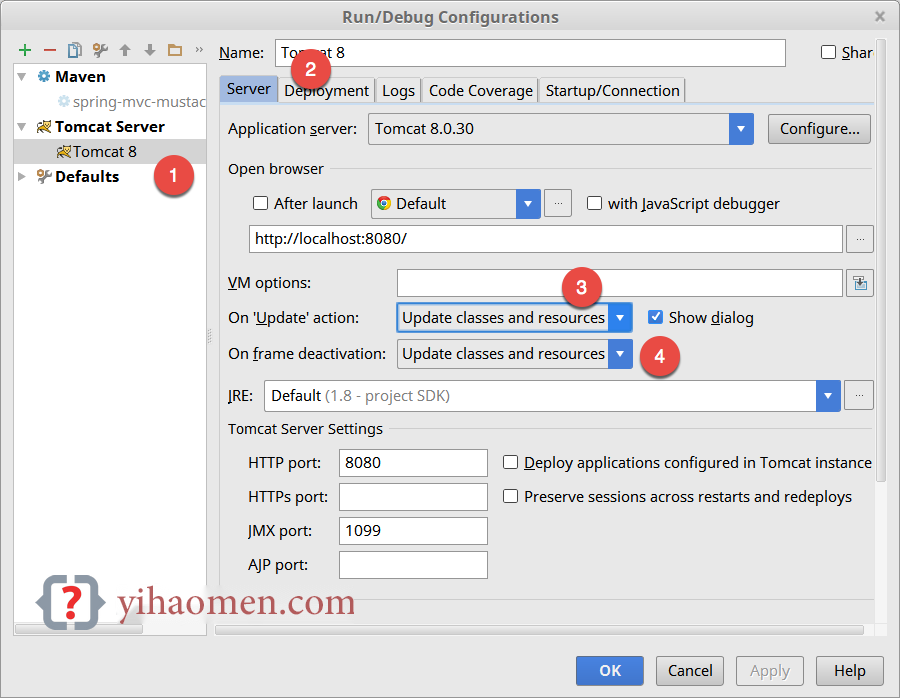This screenshot has width=900, height=698.
Task: Toggle the Share checkbox
Action: 828,52
